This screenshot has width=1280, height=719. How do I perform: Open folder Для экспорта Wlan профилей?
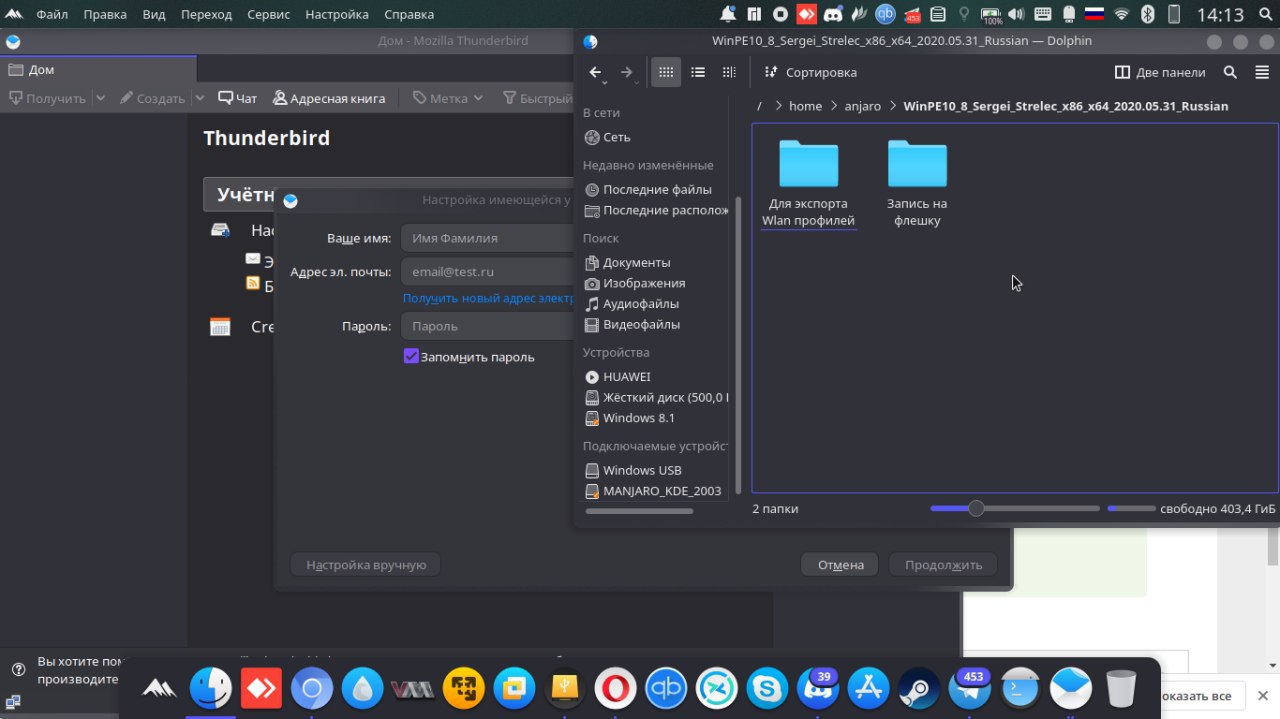pyautogui.click(x=808, y=184)
